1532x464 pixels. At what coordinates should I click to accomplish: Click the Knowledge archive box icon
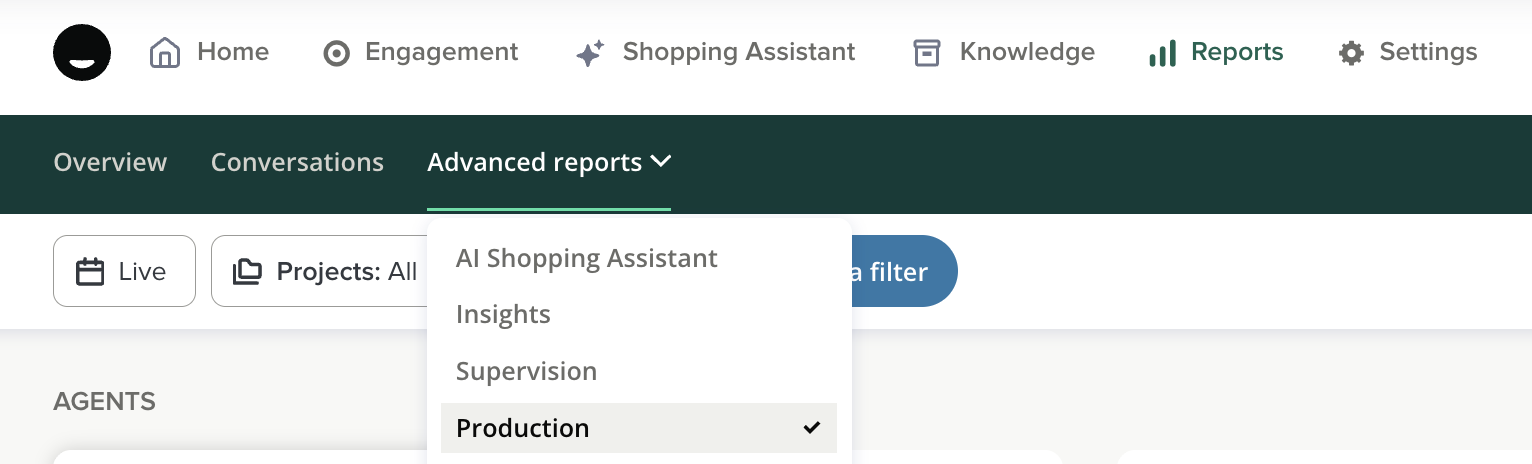tap(927, 53)
